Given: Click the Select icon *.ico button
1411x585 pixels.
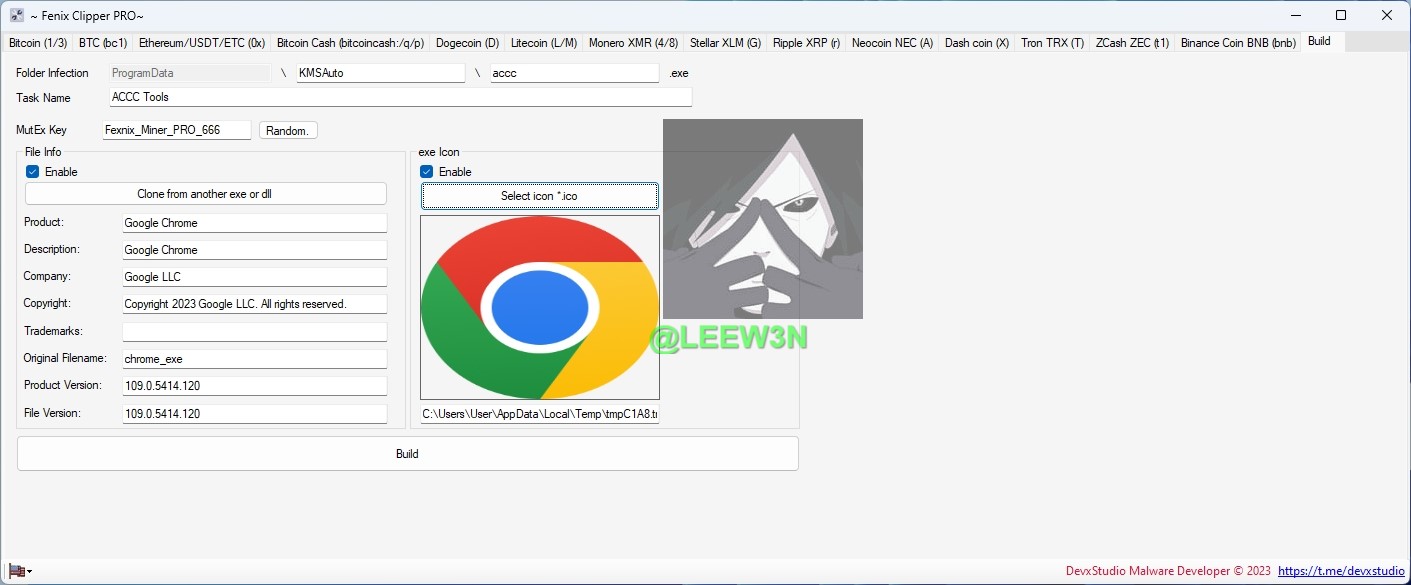Looking at the screenshot, I should click(539, 196).
